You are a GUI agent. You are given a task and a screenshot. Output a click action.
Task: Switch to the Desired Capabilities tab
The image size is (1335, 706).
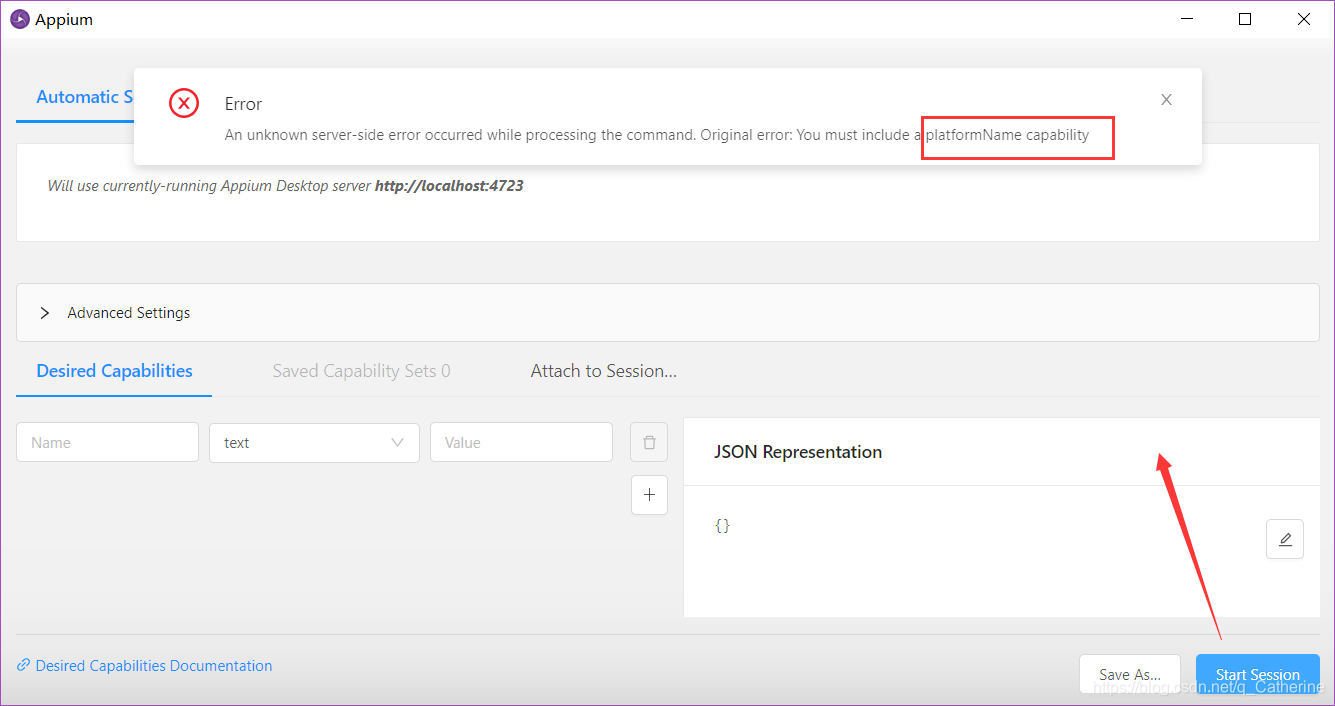click(114, 371)
